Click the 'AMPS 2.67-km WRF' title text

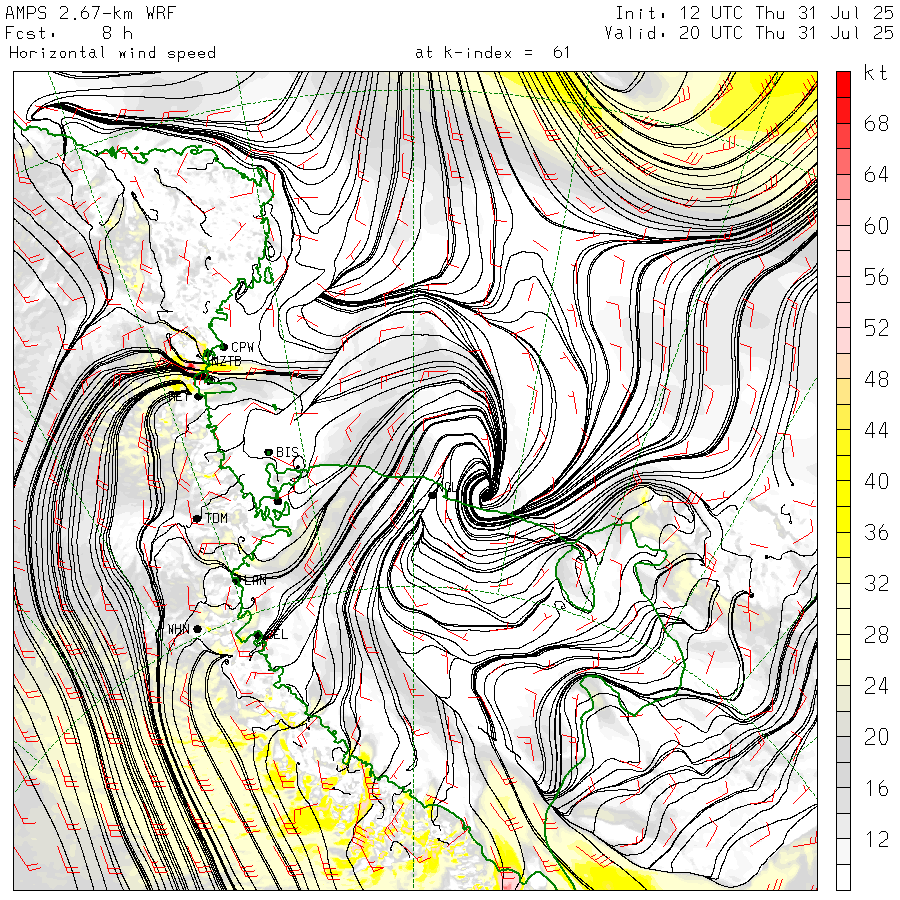[x=90, y=13]
